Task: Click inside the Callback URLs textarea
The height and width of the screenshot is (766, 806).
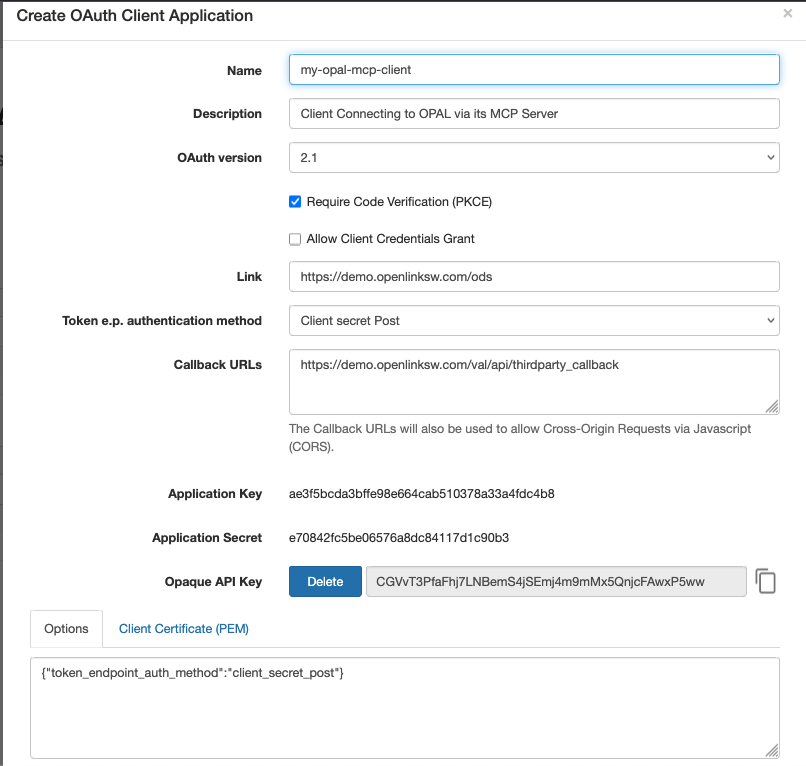Action: click(x=534, y=382)
